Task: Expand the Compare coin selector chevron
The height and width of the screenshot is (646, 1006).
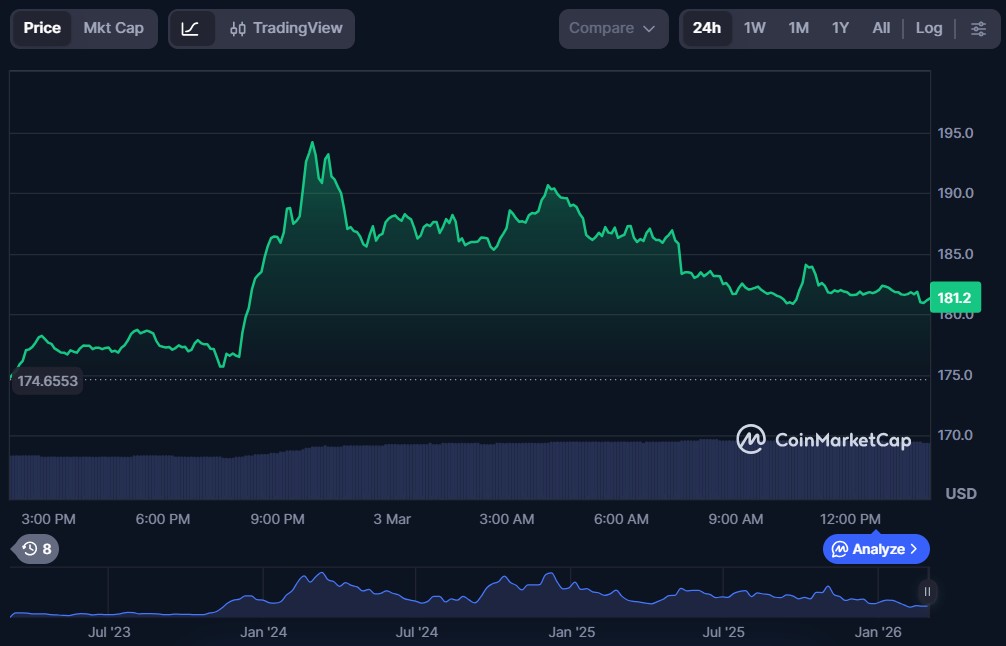Action: click(647, 29)
